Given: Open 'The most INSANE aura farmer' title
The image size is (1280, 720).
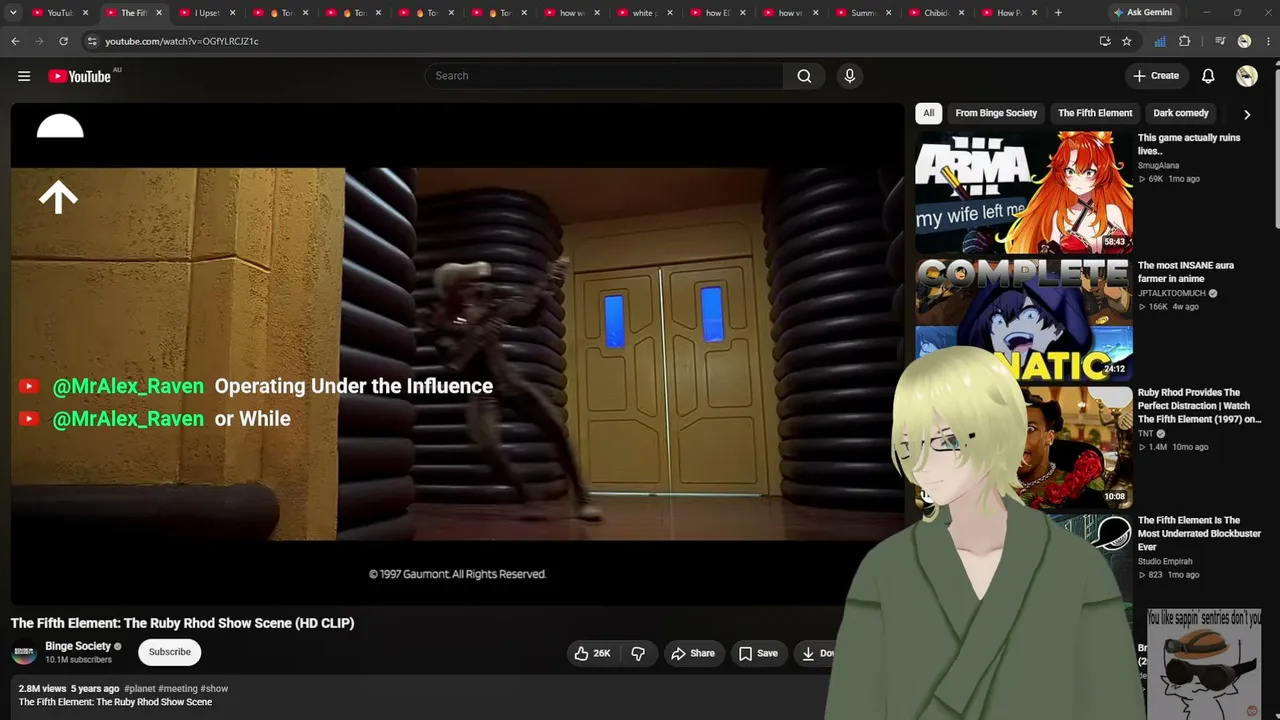Looking at the screenshot, I should (x=1186, y=272).
